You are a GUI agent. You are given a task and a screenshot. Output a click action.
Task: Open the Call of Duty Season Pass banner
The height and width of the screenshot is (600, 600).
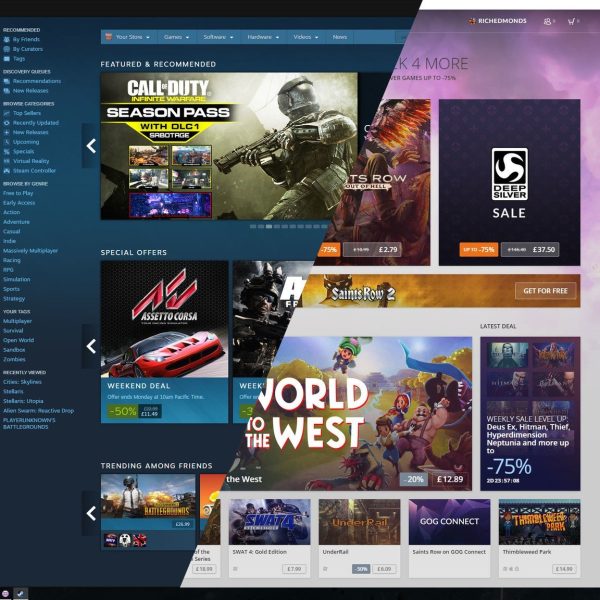coord(229,146)
